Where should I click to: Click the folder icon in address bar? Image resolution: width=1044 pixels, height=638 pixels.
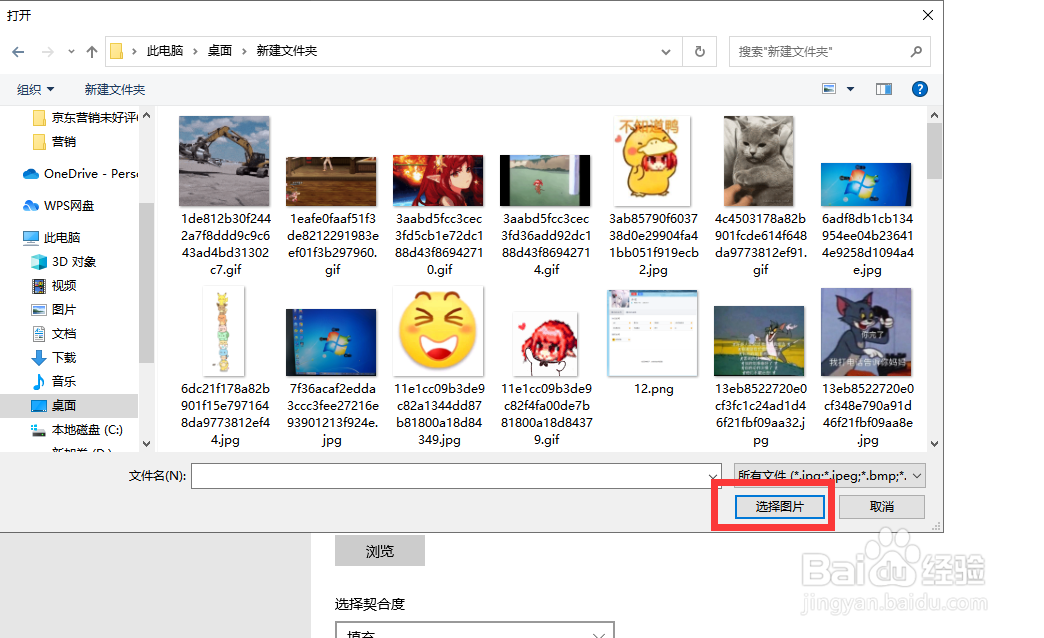click(117, 51)
